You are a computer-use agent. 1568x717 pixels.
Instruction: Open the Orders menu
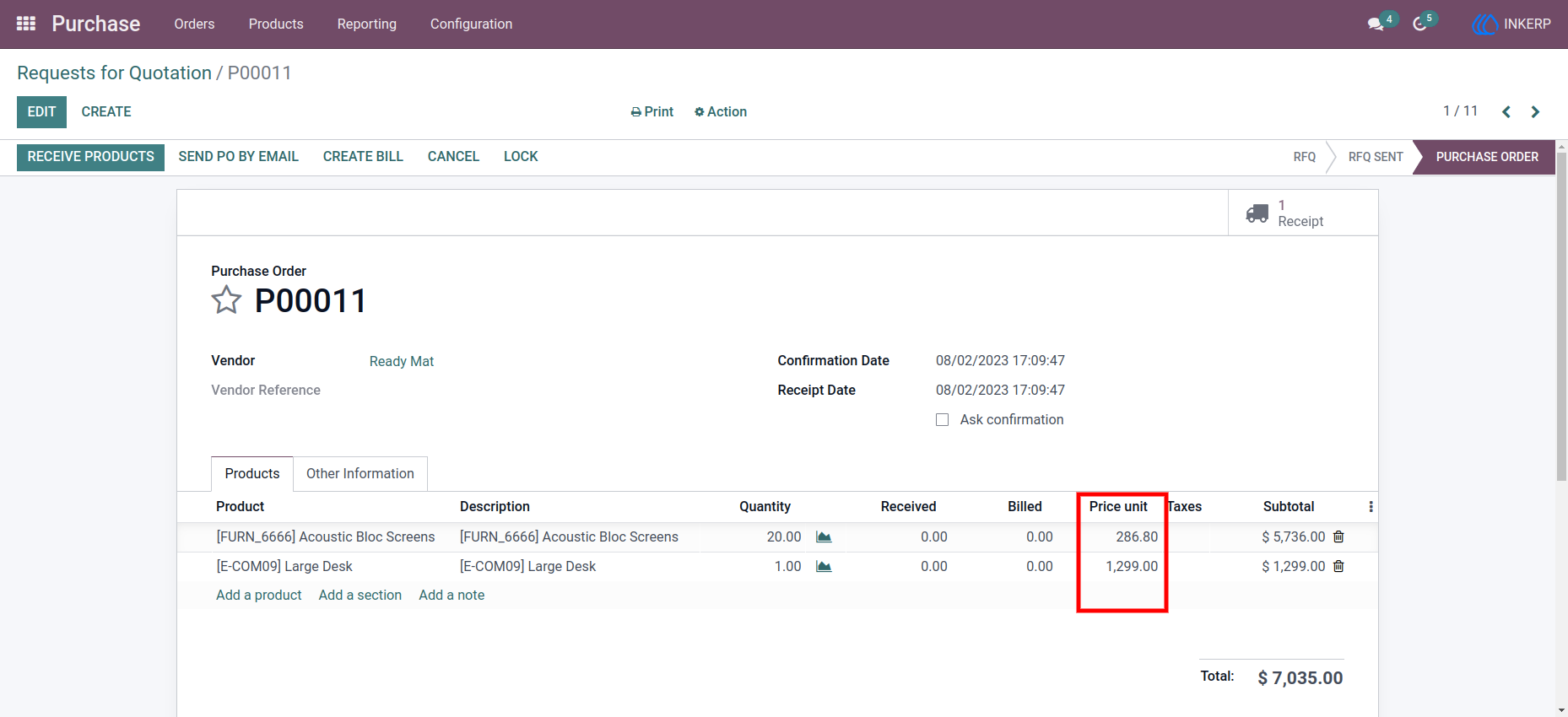[x=194, y=24]
